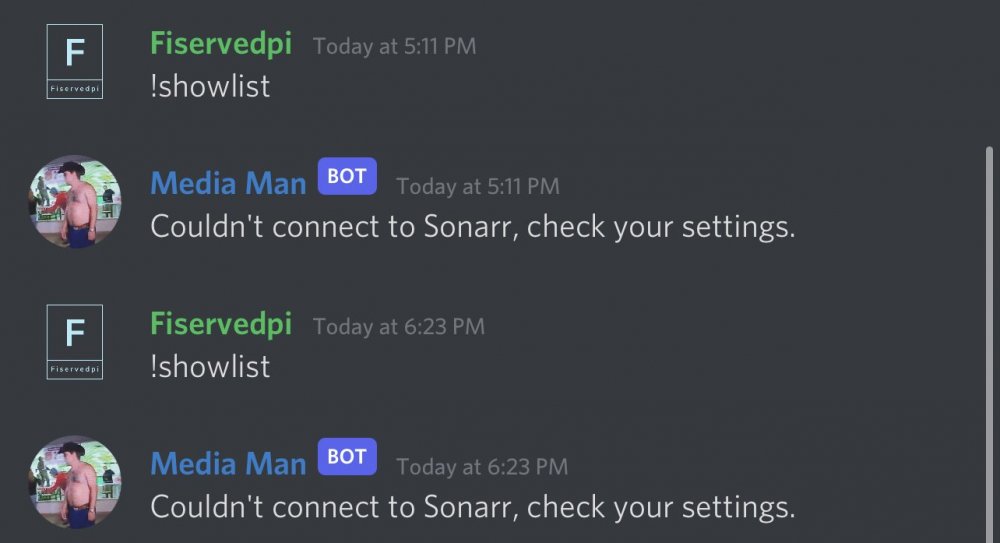Click the chat scrollbar thumb
This screenshot has width=1000, height=543.
pyautogui.click(x=989, y=345)
